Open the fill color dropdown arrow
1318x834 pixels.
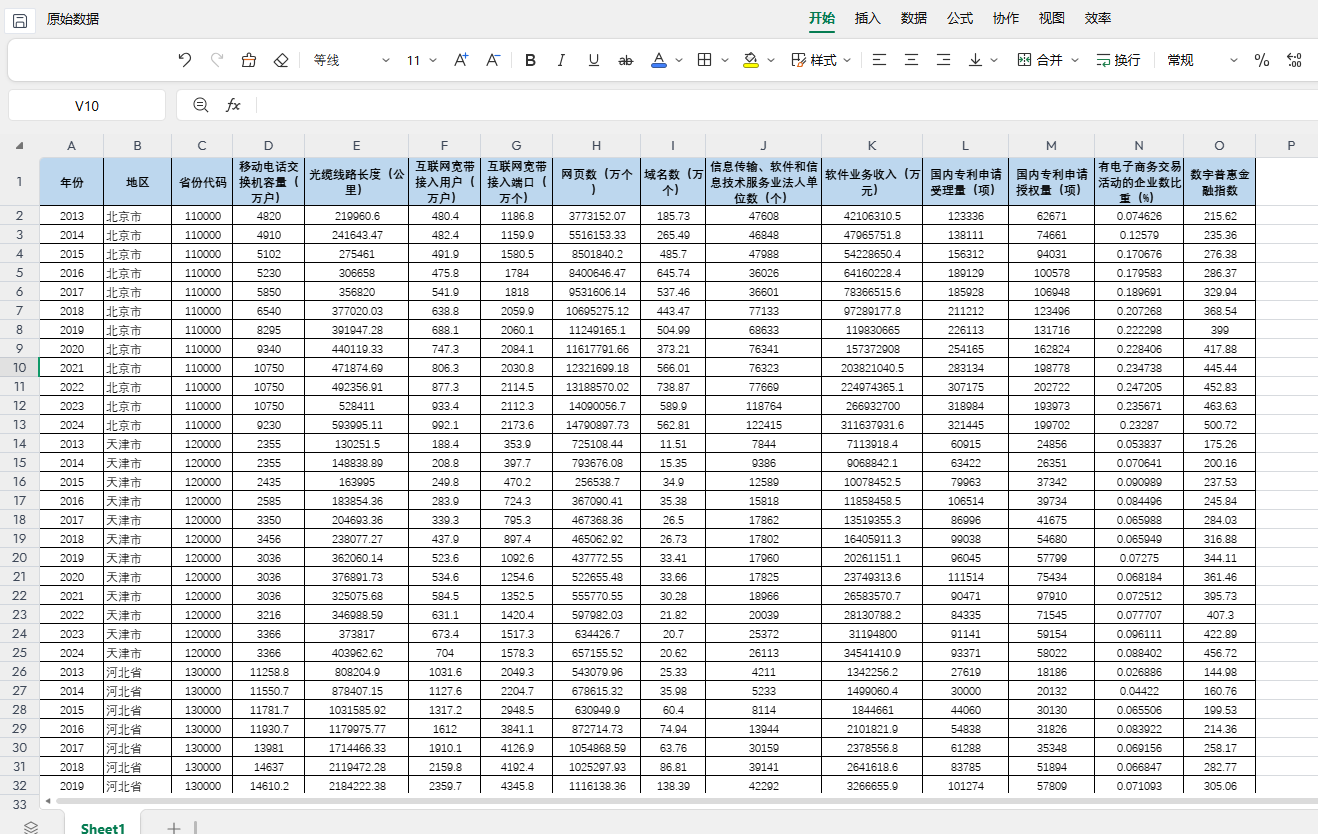tap(772, 61)
